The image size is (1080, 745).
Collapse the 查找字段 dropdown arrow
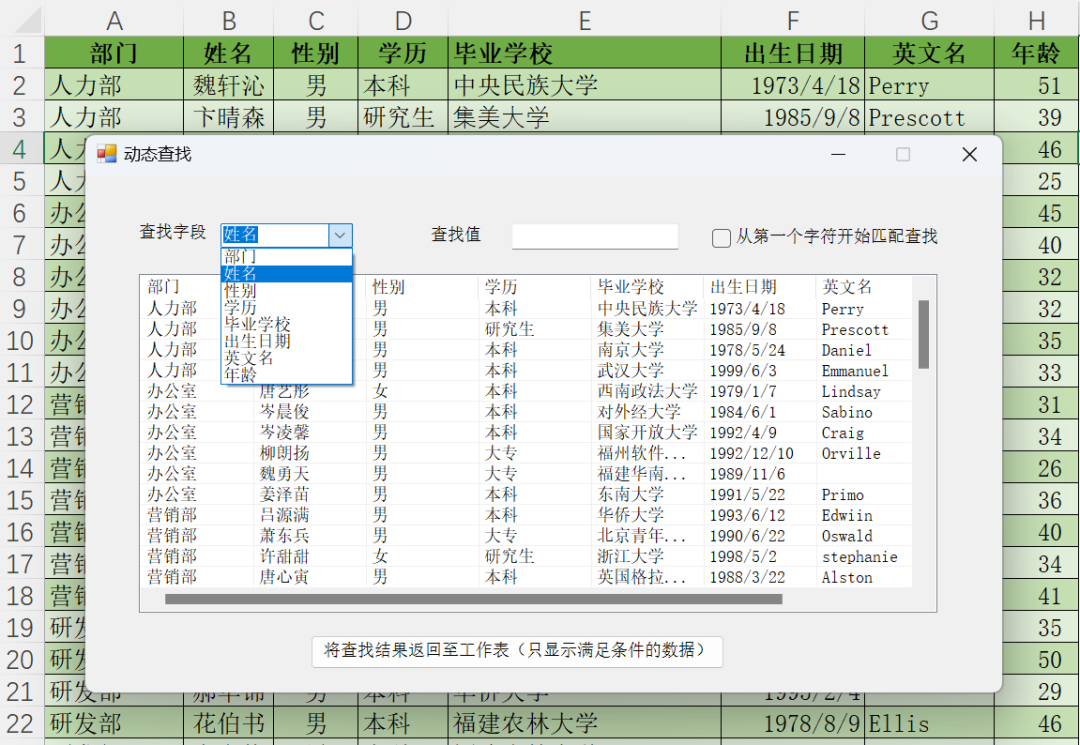pyautogui.click(x=340, y=235)
